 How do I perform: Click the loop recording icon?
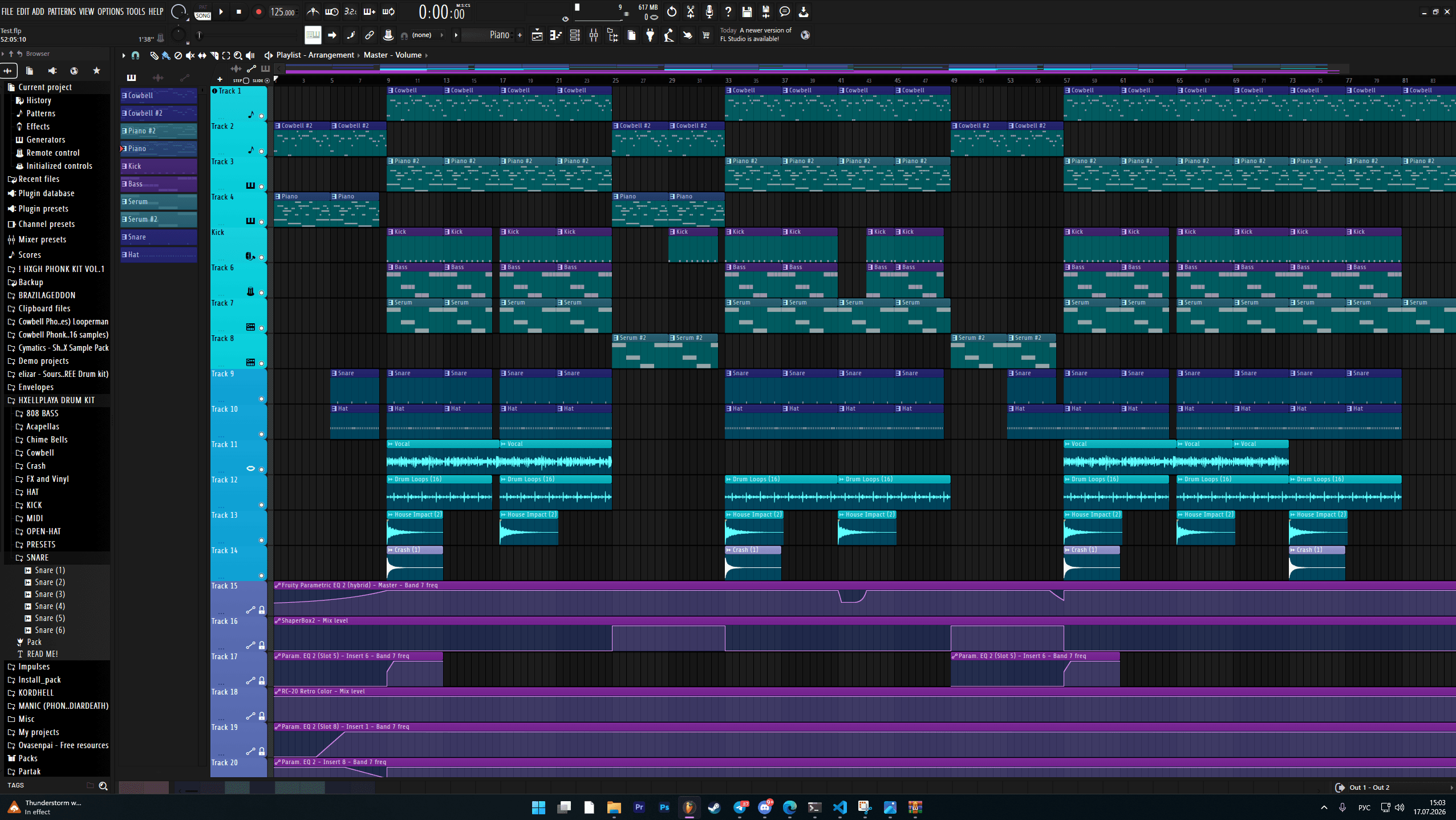click(x=388, y=11)
